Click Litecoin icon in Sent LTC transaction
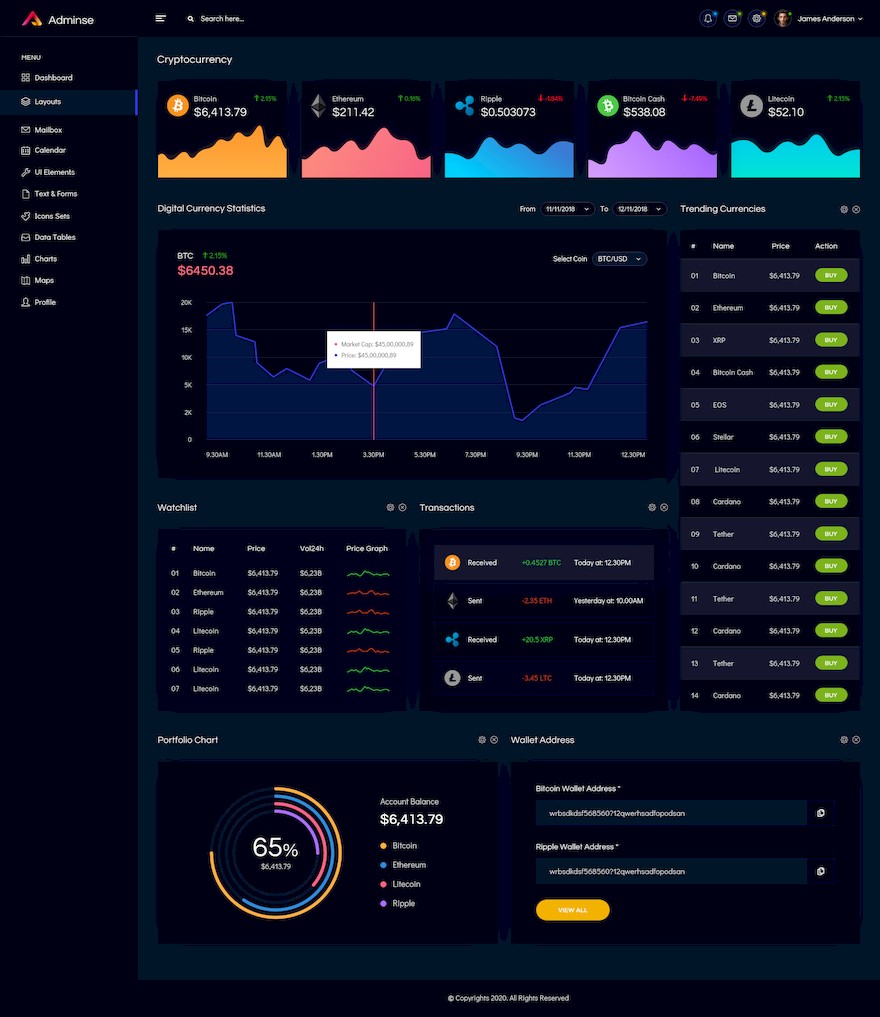The width and height of the screenshot is (880, 1017). (x=453, y=678)
